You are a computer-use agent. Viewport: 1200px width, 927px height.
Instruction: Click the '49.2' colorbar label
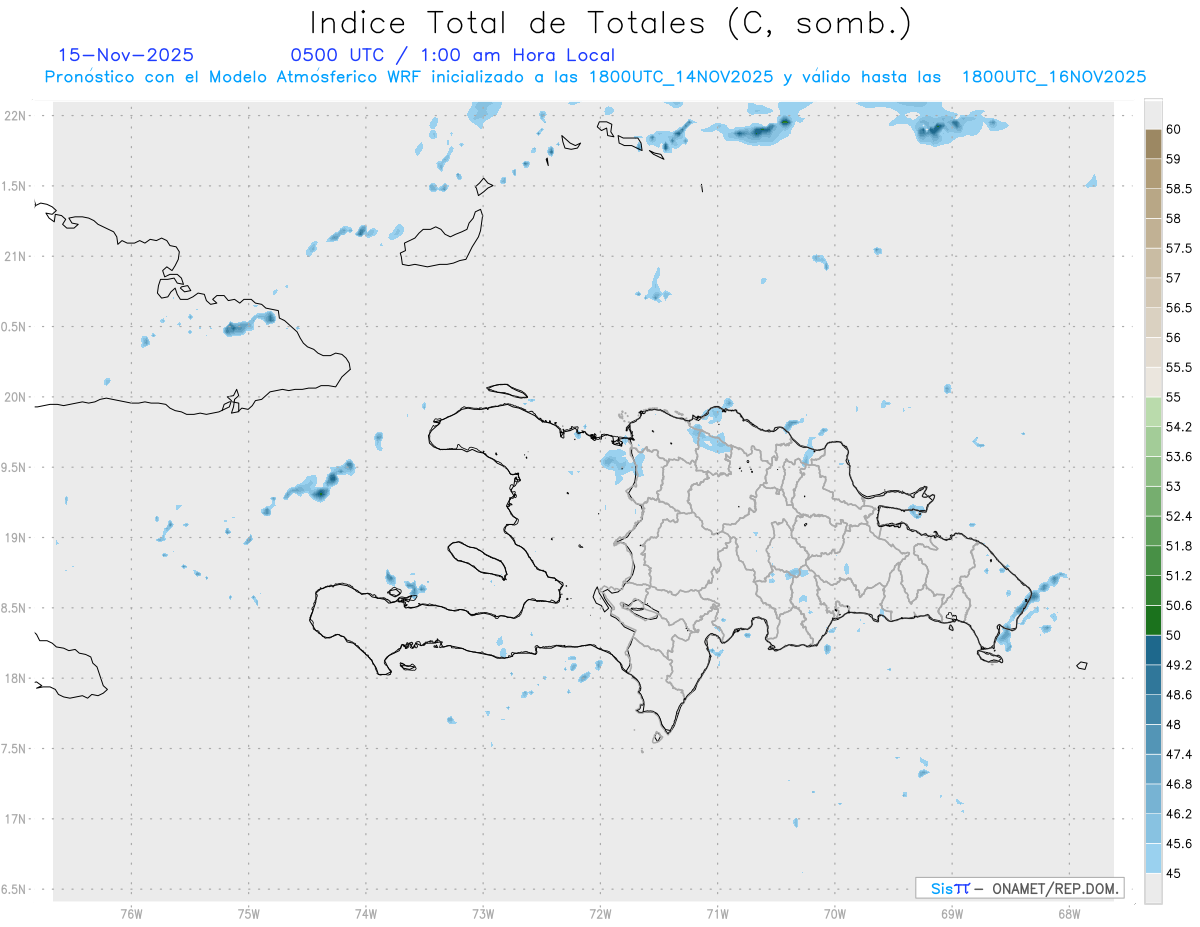[x=1178, y=665]
